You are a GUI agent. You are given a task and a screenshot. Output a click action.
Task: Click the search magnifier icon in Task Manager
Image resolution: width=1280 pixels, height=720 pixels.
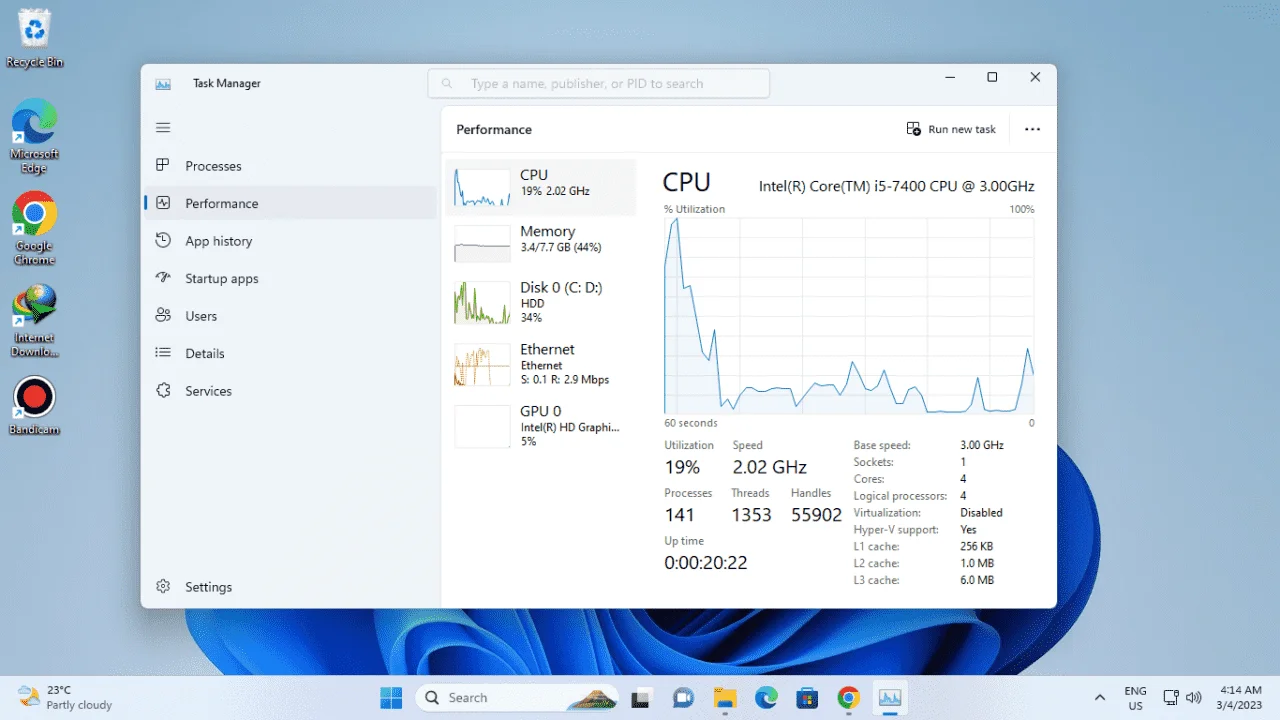[447, 84]
